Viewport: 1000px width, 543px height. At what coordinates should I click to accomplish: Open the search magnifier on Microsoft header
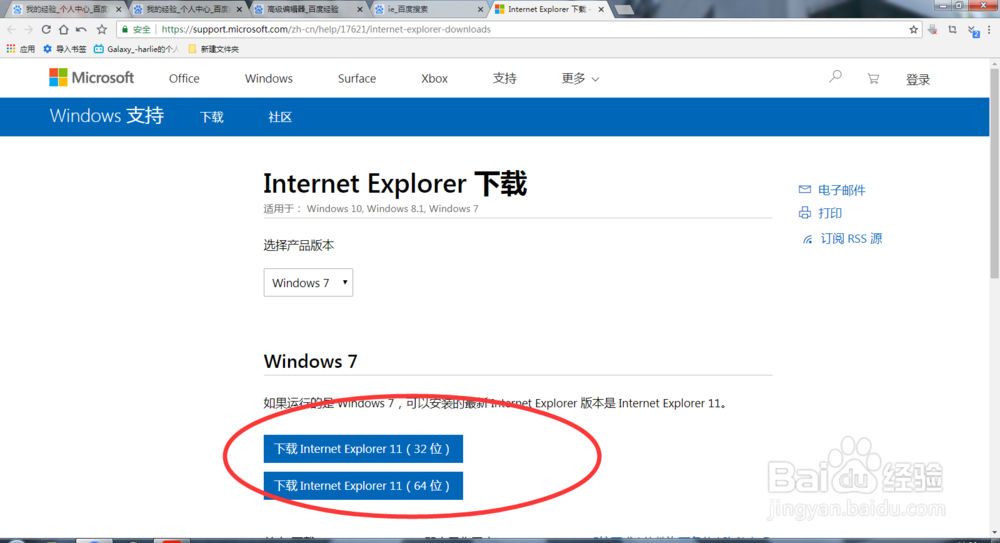click(835, 77)
